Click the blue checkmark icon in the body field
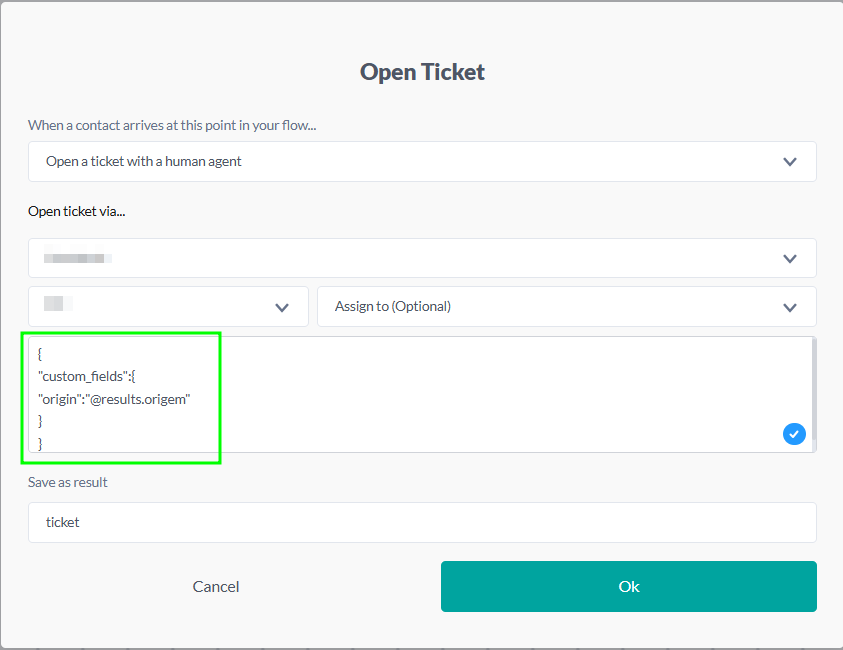The width and height of the screenshot is (843, 650). 794,434
